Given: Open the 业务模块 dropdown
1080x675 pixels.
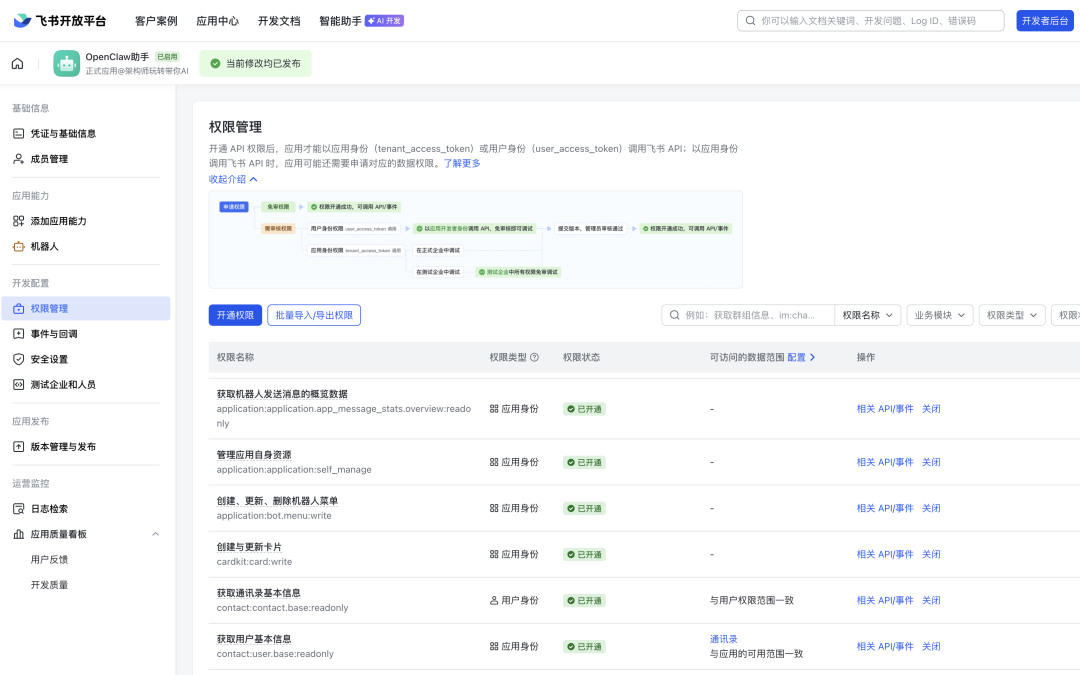Looking at the screenshot, I should pyautogui.click(x=939, y=314).
